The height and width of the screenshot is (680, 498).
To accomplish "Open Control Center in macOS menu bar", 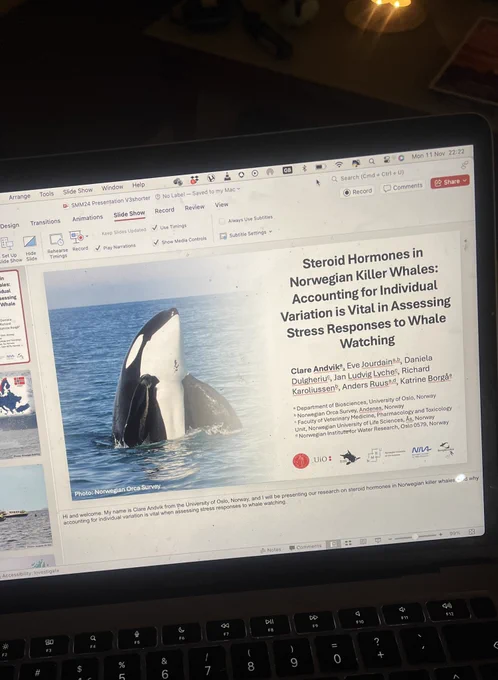I will point(386,160).
